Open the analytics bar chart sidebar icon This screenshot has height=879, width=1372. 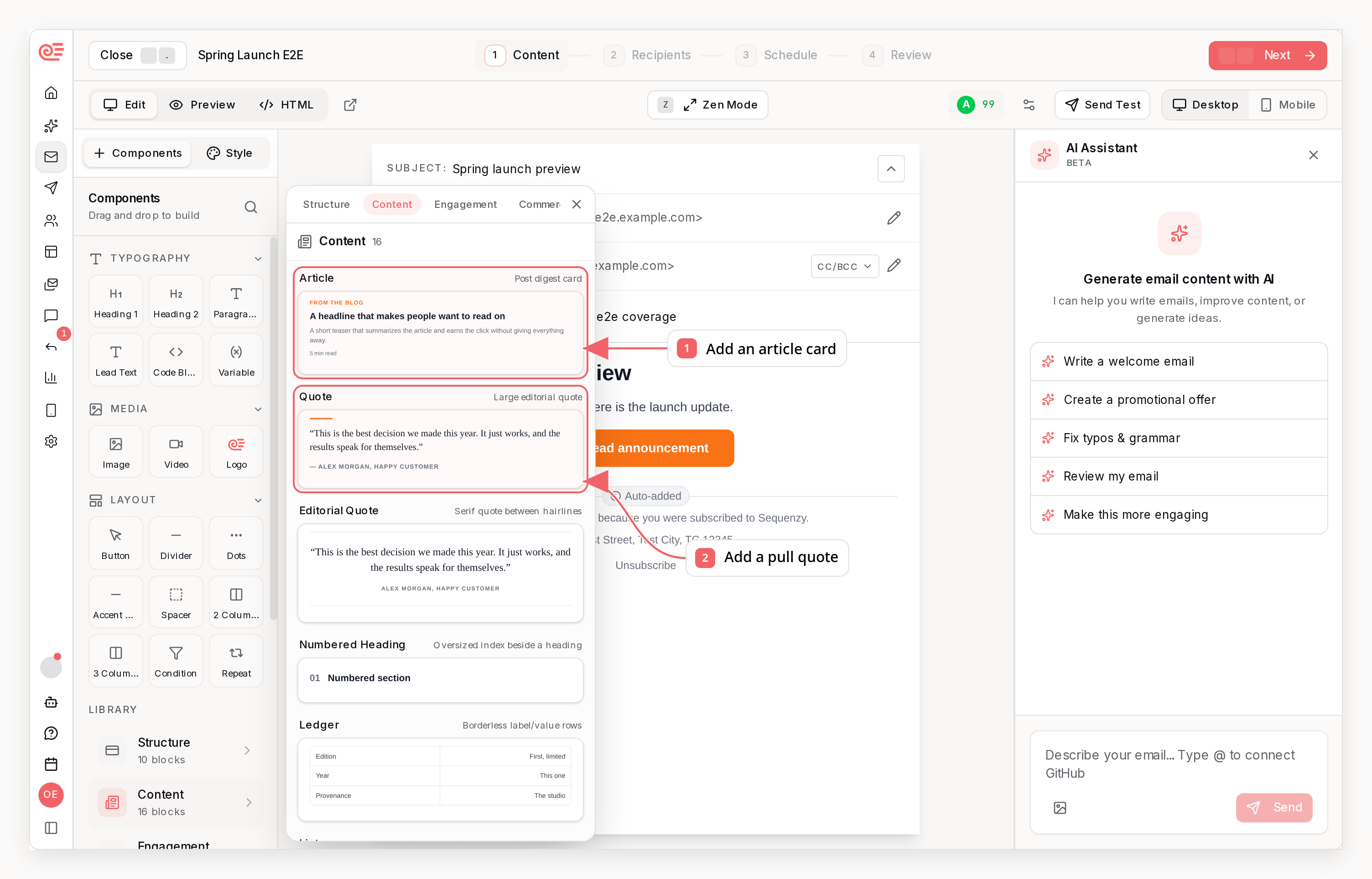click(x=52, y=377)
